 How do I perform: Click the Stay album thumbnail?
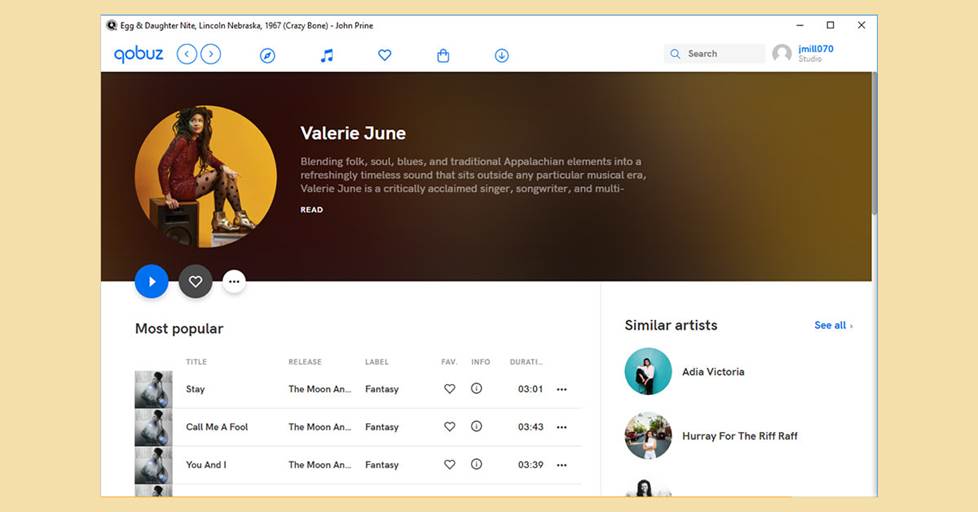click(x=153, y=389)
